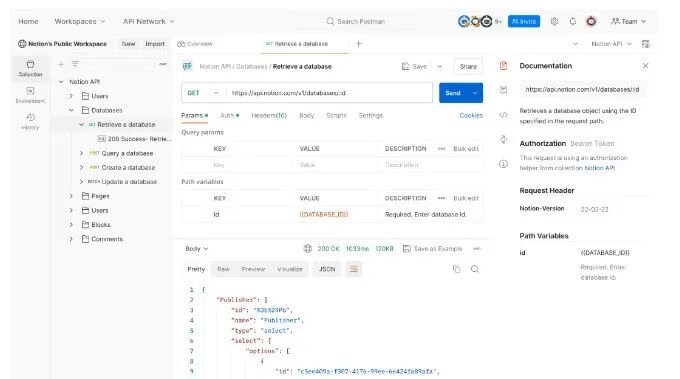Select the Raw response view
This screenshot has width=680, height=379.
coord(223,269)
